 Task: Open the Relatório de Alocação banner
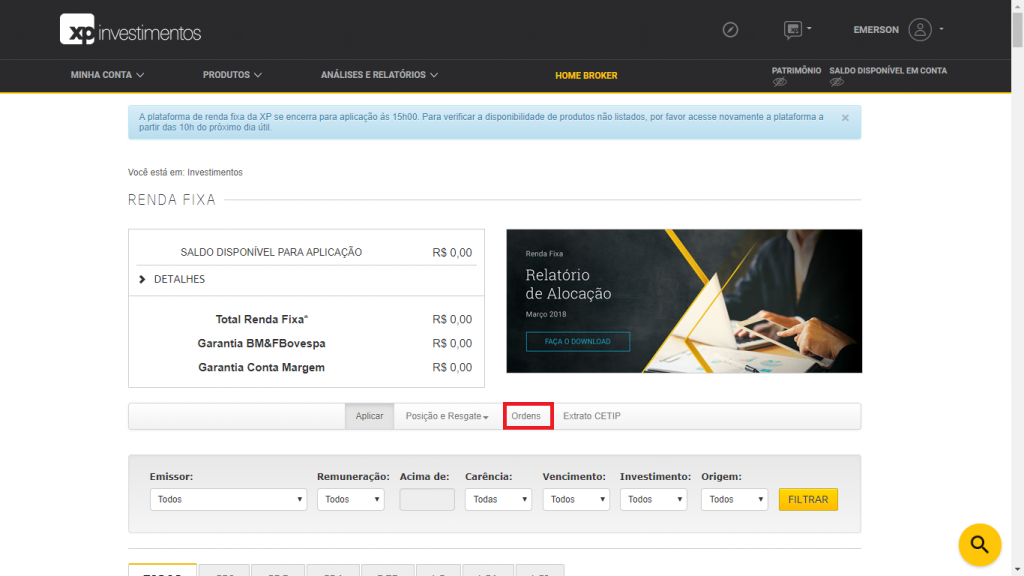684,301
